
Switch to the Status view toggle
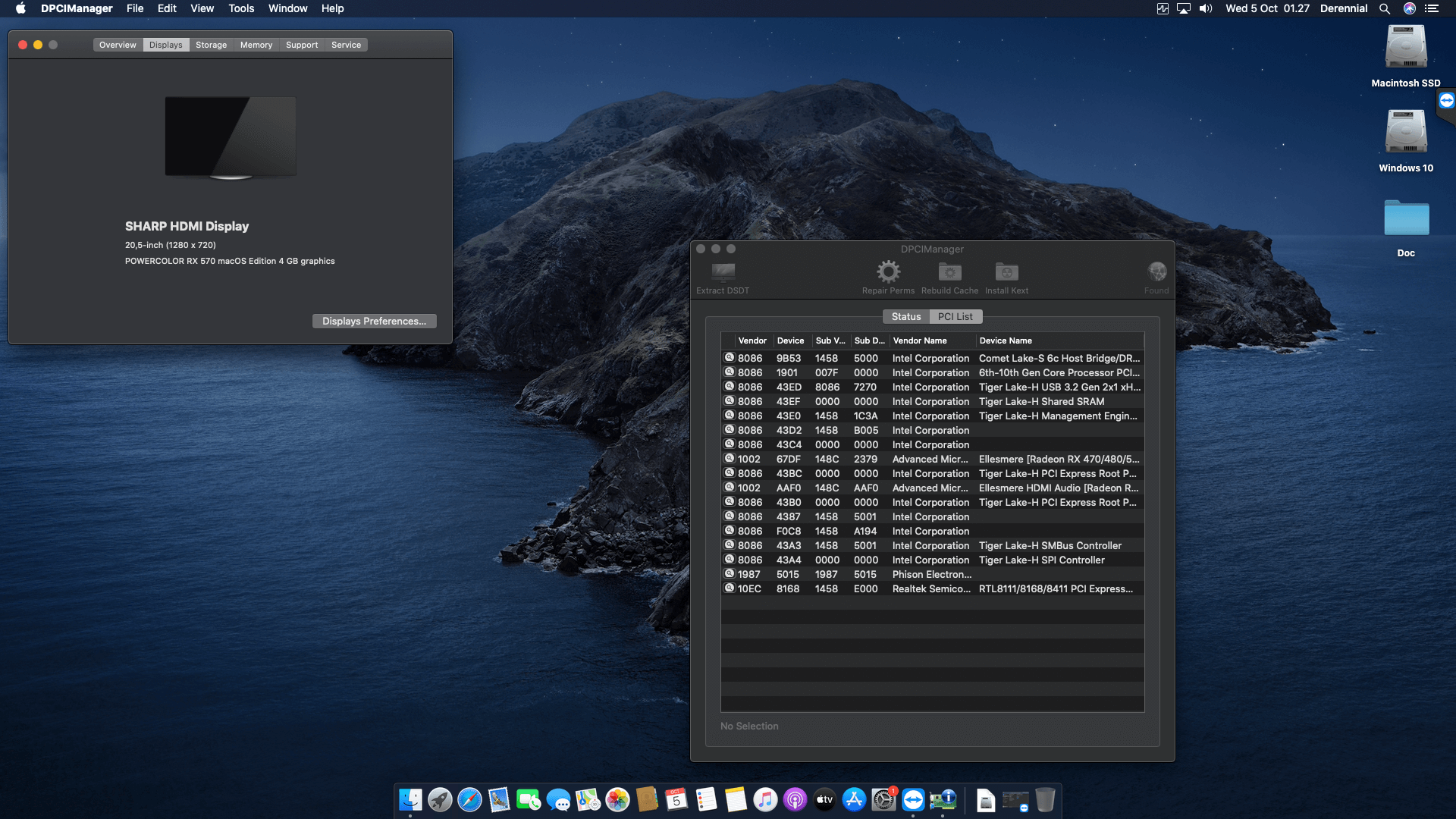point(905,316)
